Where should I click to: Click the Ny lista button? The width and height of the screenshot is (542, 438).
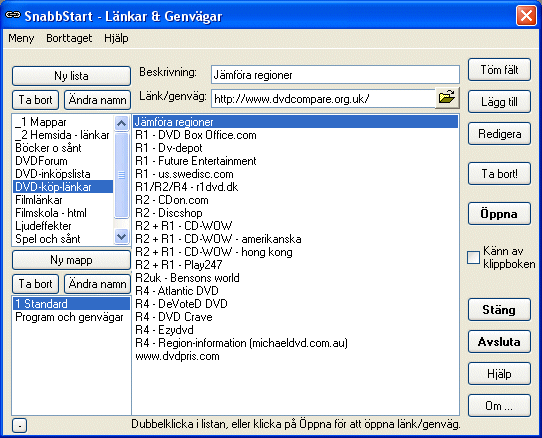71,76
